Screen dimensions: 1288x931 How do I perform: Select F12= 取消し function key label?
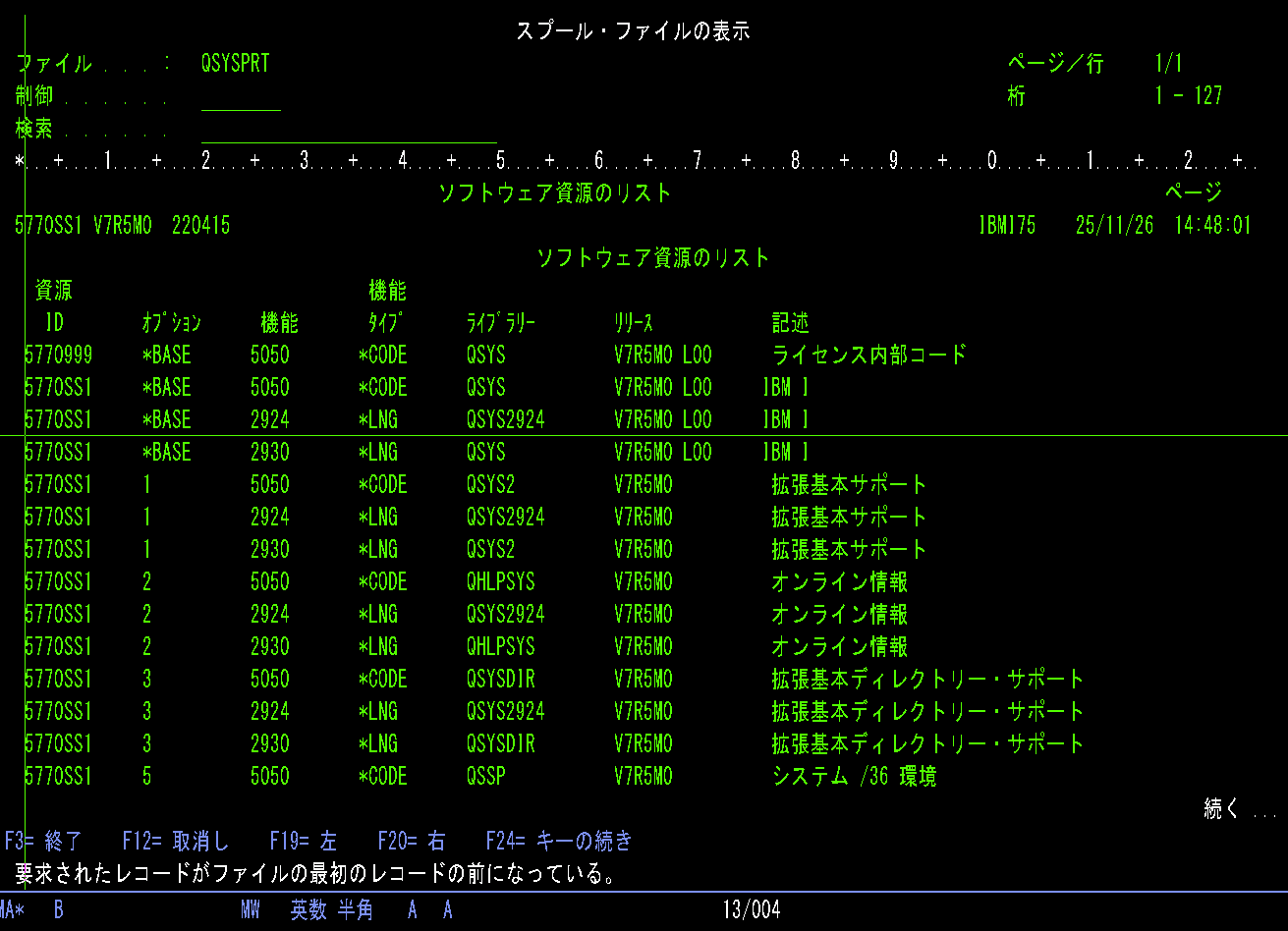(176, 842)
